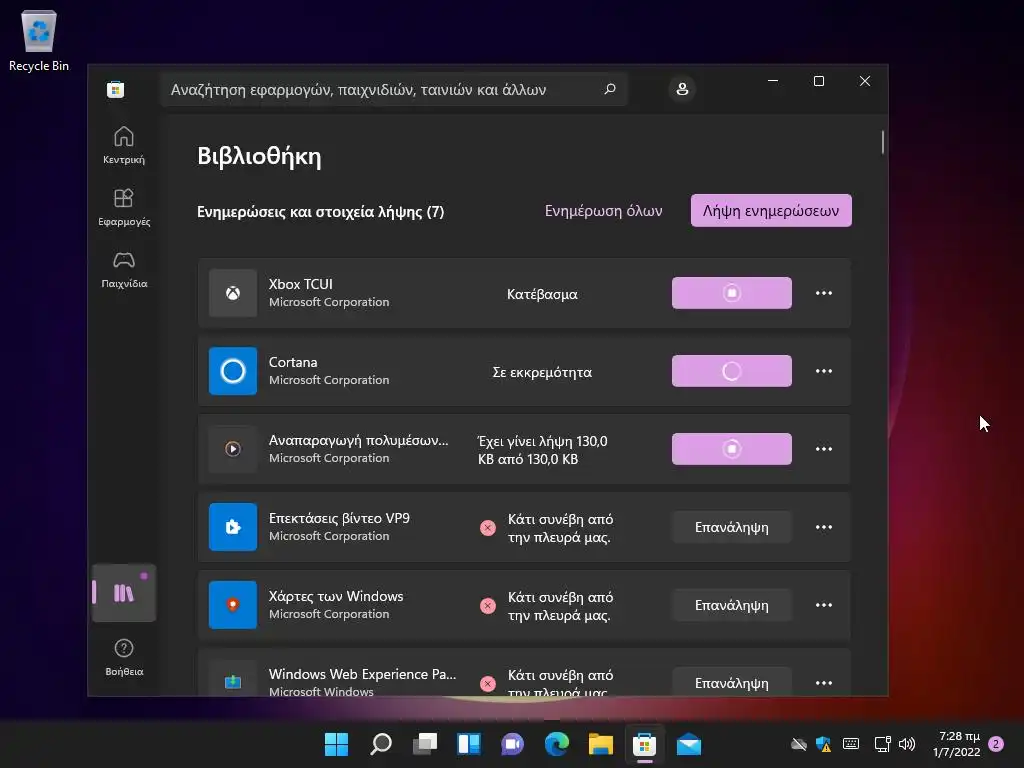Stop the Xbox TCUI download
Screen dimensions: 1024x768
tap(731, 293)
